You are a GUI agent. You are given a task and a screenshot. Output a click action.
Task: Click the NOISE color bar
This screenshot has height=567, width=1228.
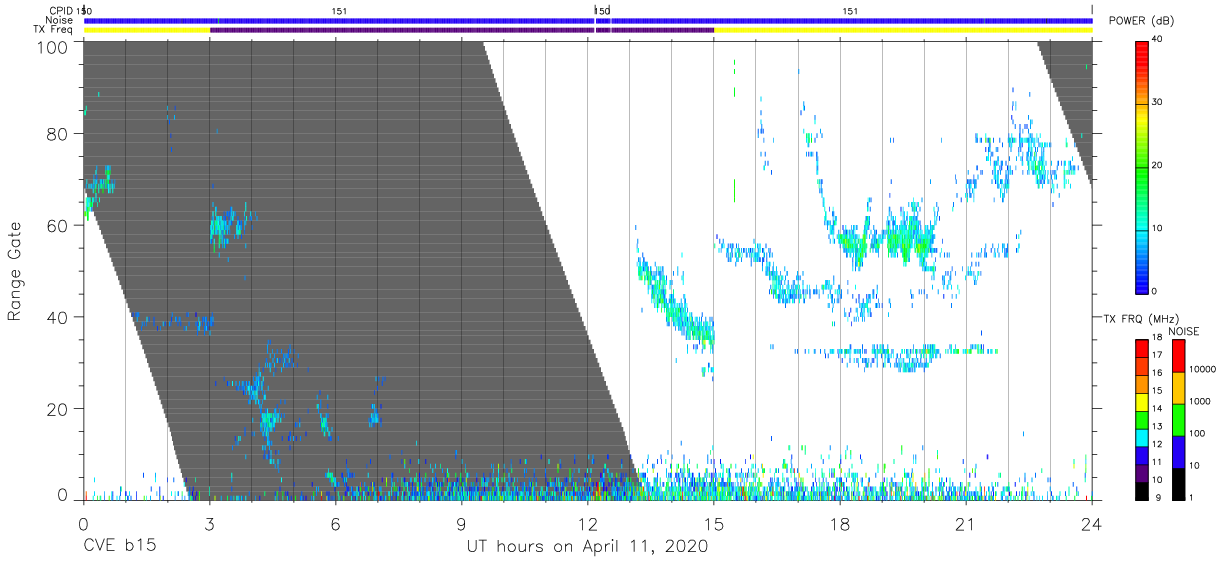click(1178, 418)
